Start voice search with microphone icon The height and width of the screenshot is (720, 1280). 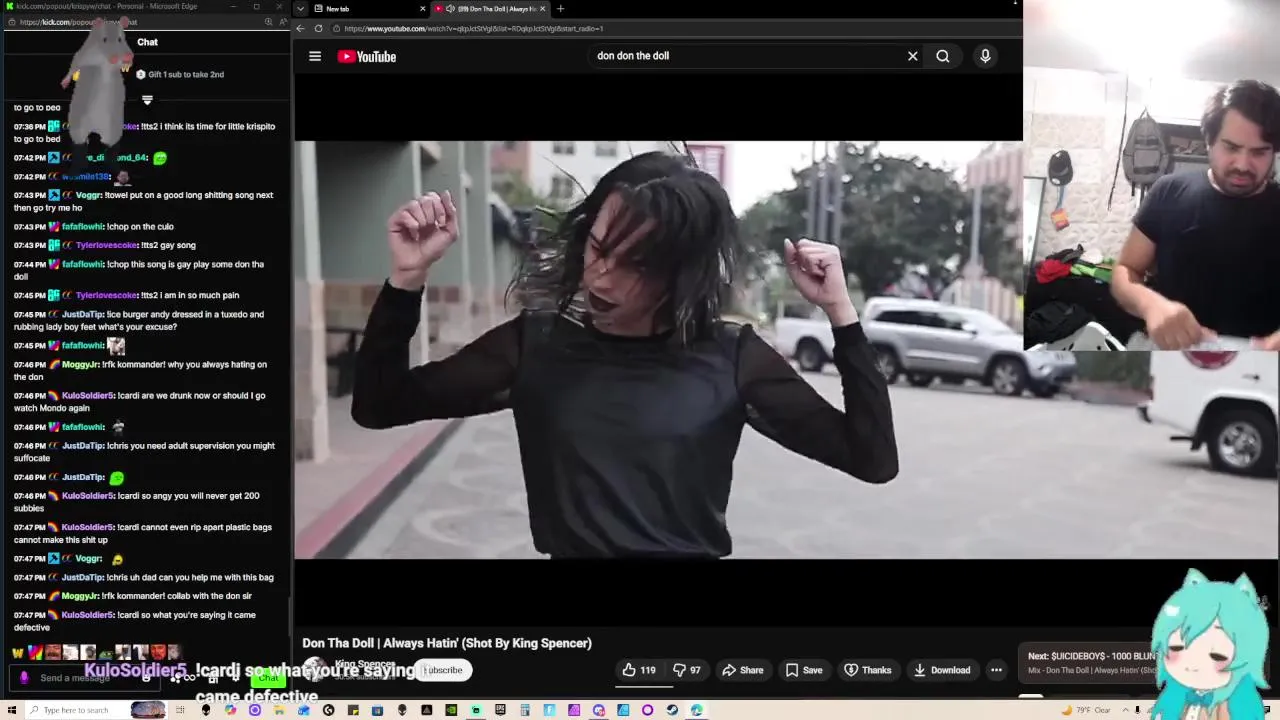click(985, 56)
